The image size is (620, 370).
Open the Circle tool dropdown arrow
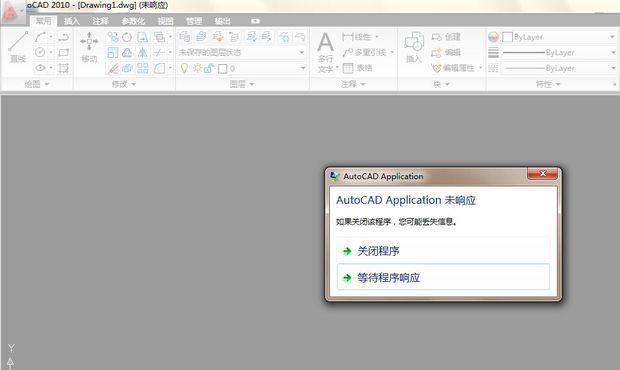51,52
